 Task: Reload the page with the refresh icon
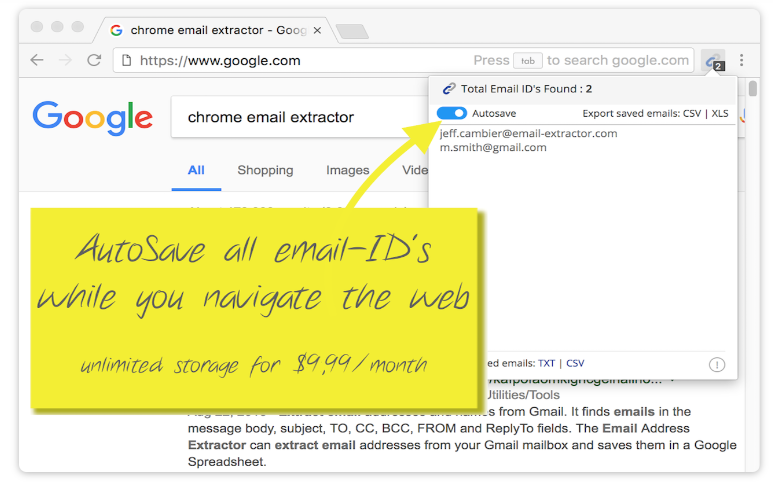[94, 60]
